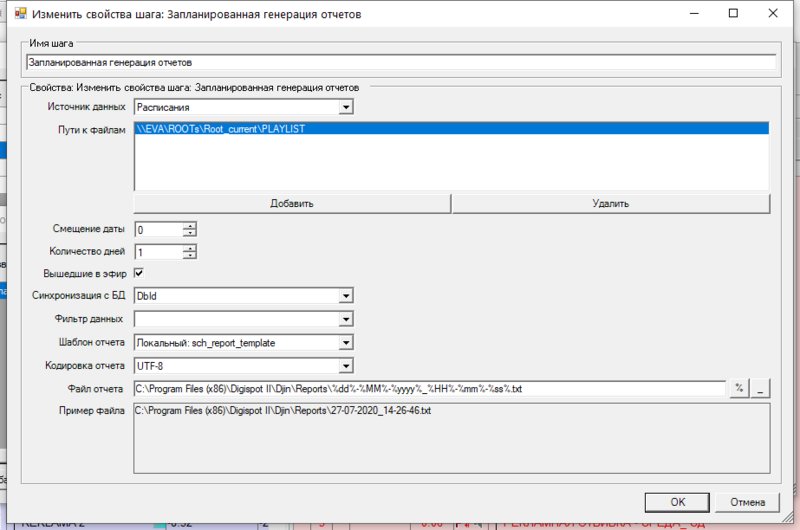Open the Кодировка отчета dropdown

pyautogui.click(x=345, y=365)
